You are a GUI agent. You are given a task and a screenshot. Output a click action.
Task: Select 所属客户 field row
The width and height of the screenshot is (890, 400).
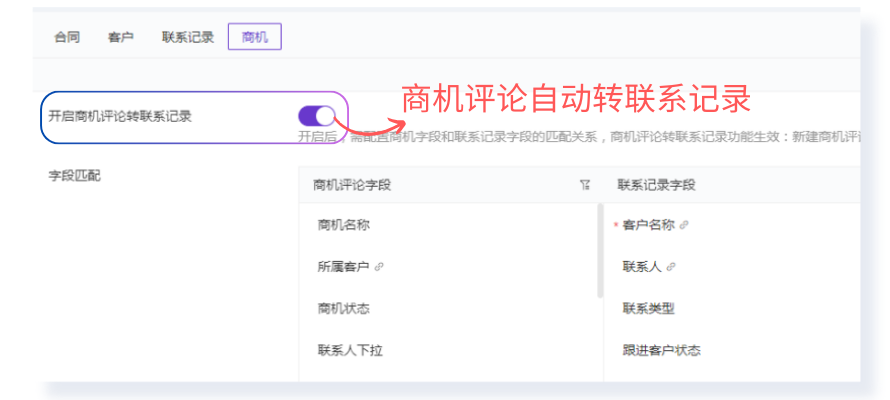click(x=344, y=267)
